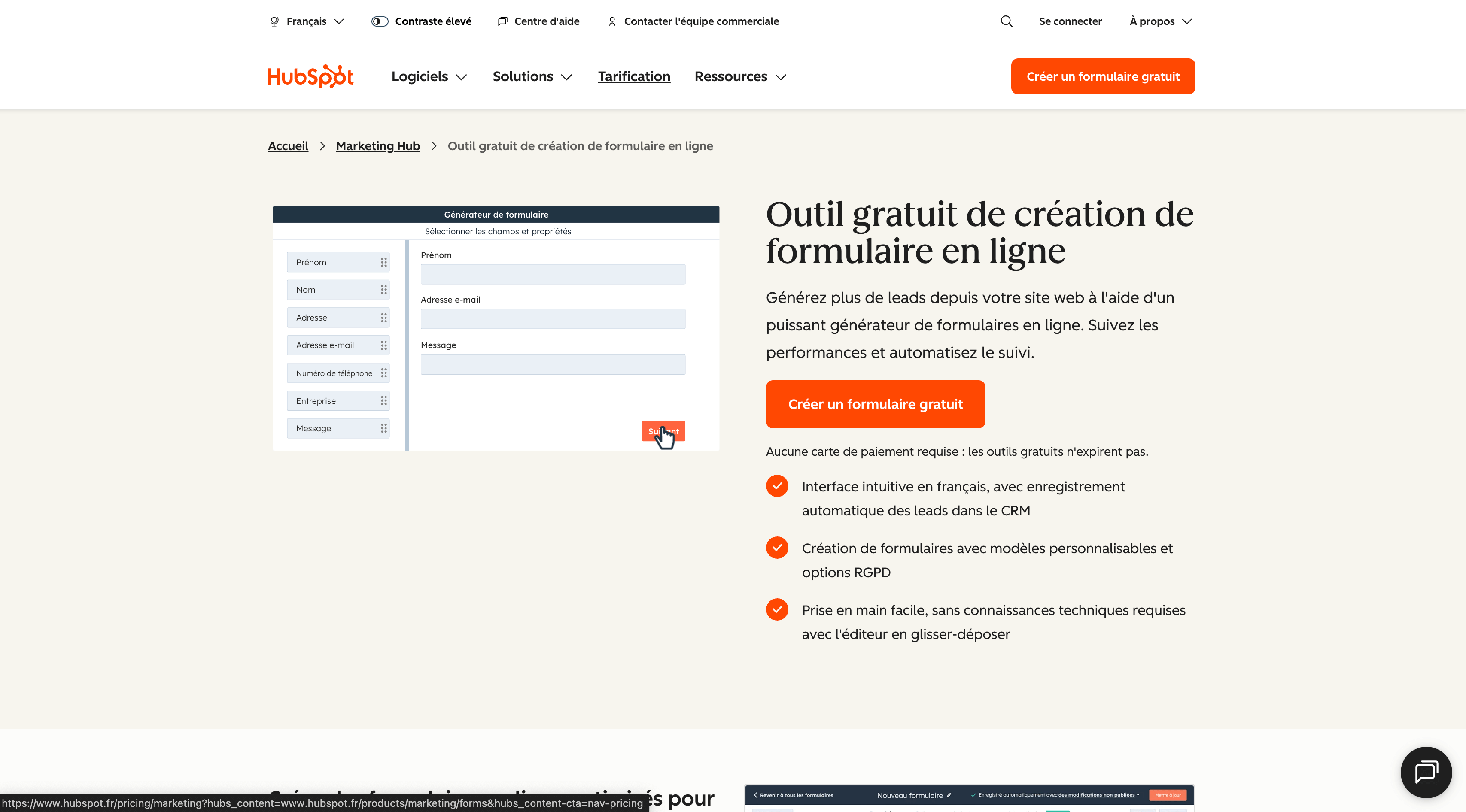Click the Tarification link

(x=633, y=77)
